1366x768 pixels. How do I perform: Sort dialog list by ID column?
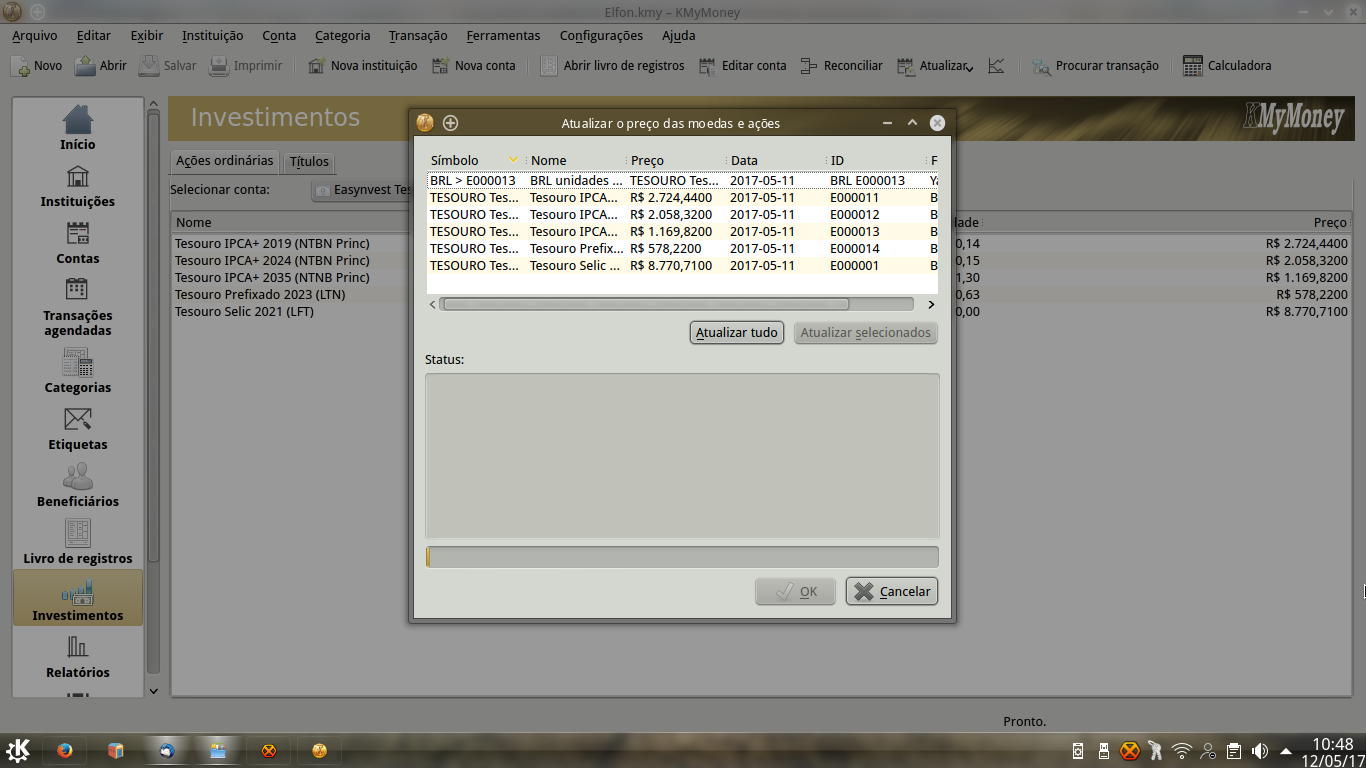(x=876, y=160)
